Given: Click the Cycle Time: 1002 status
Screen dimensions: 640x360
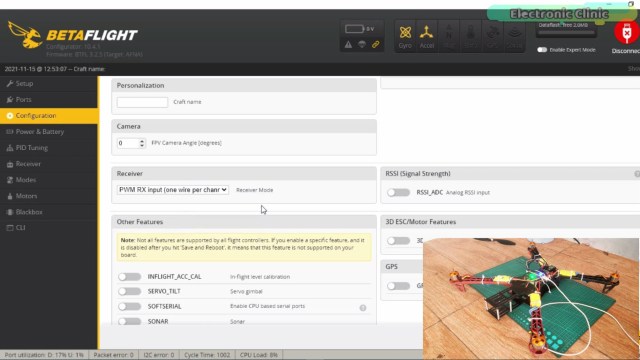Looking at the screenshot, I should click(207, 355).
